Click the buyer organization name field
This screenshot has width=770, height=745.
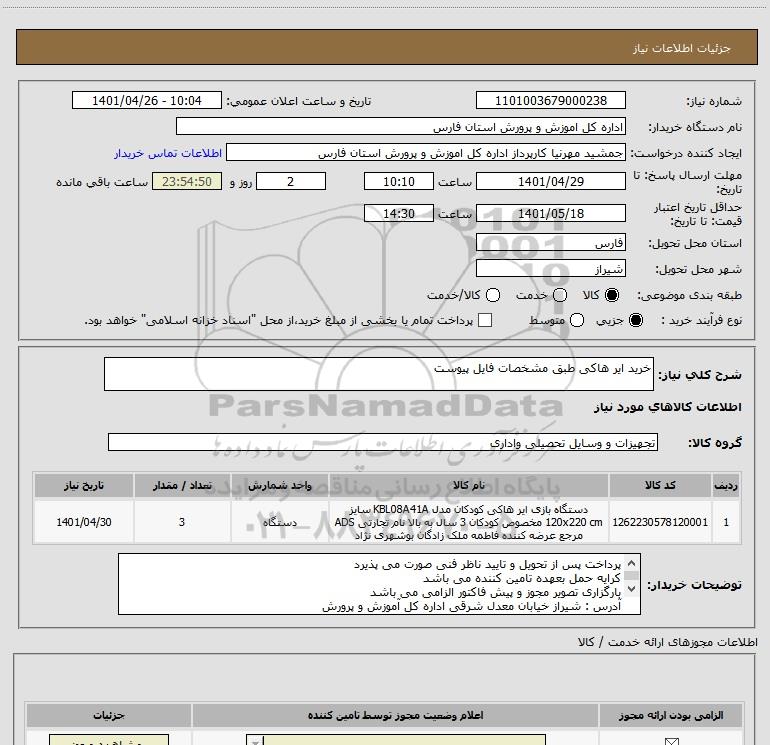point(401,127)
